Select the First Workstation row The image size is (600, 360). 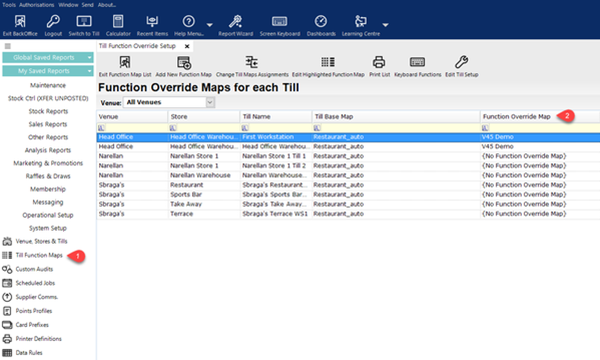coord(348,137)
